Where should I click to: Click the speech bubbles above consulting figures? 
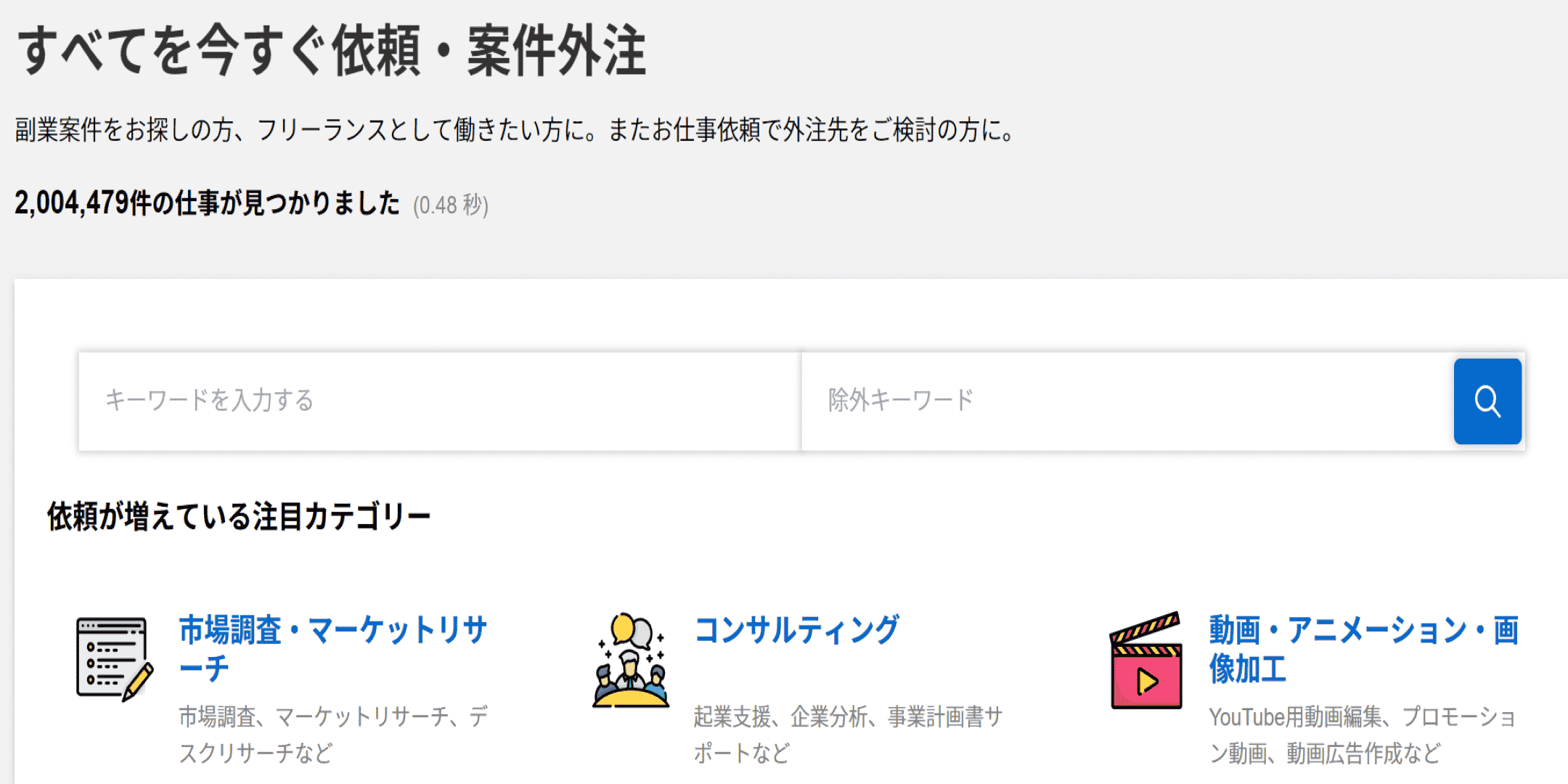[x=631, y=630]
